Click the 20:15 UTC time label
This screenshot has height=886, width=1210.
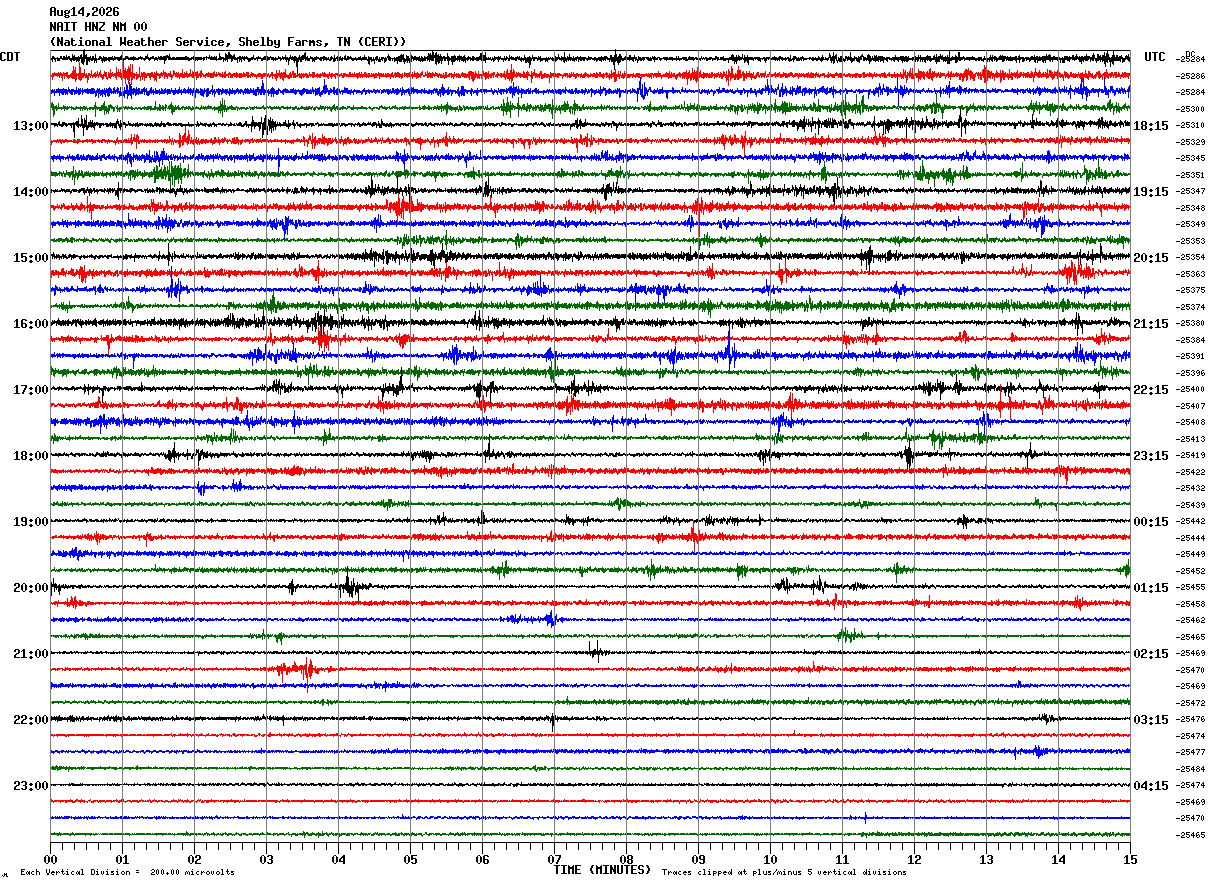click(1151, 257)
